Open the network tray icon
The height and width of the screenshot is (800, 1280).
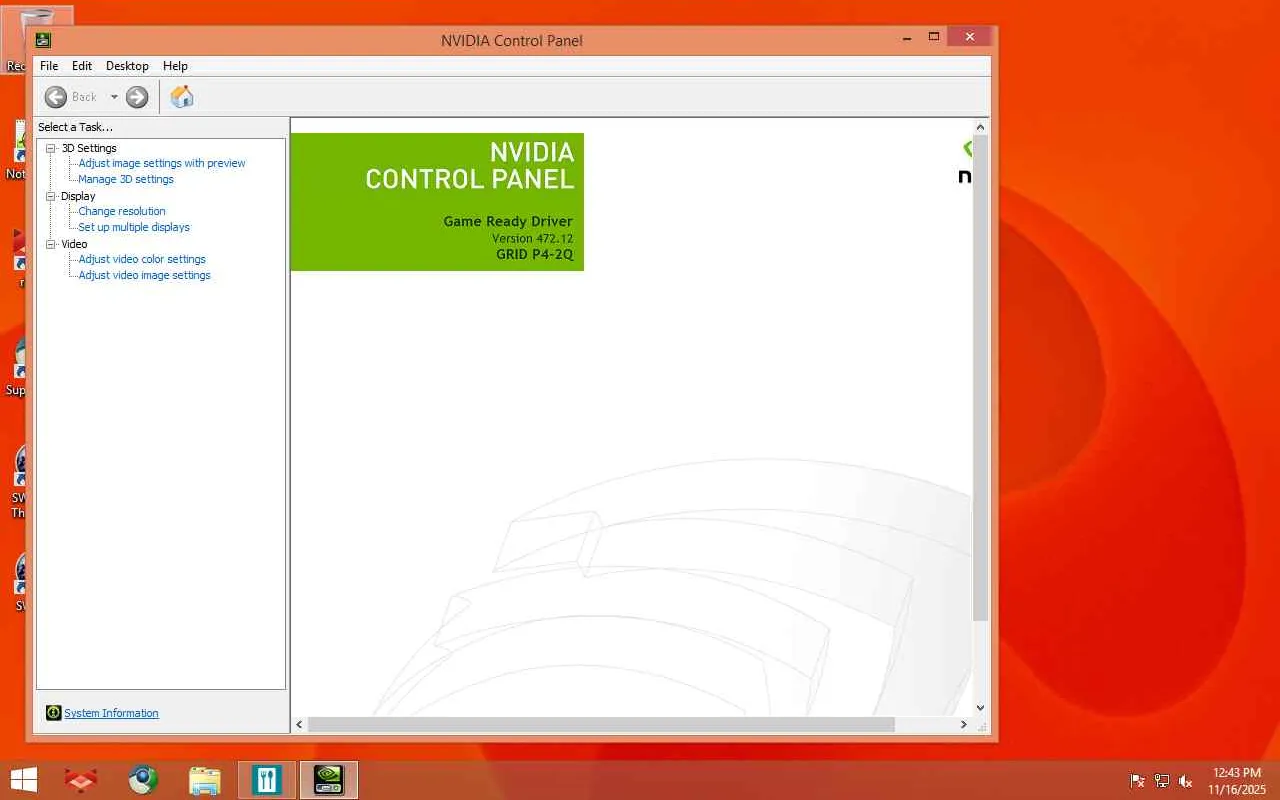pos(1162,781)
